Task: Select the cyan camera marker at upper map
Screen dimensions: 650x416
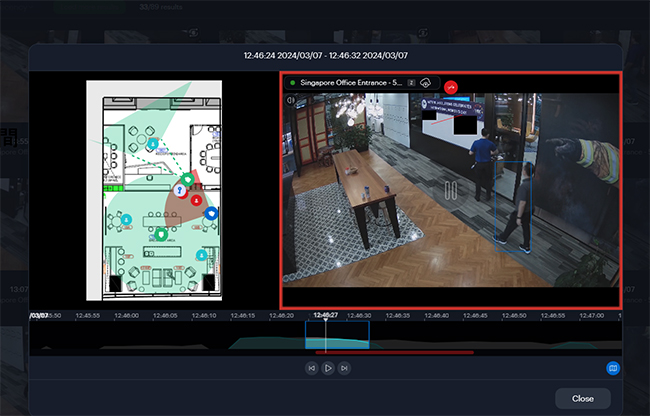Action: pyautogui.click(x=152, y=145)
